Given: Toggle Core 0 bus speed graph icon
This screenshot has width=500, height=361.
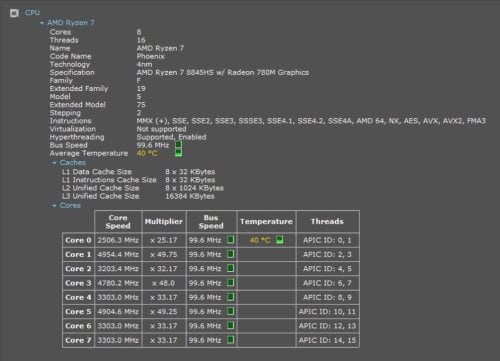Looking at the screenshot, I should [231, 239].
